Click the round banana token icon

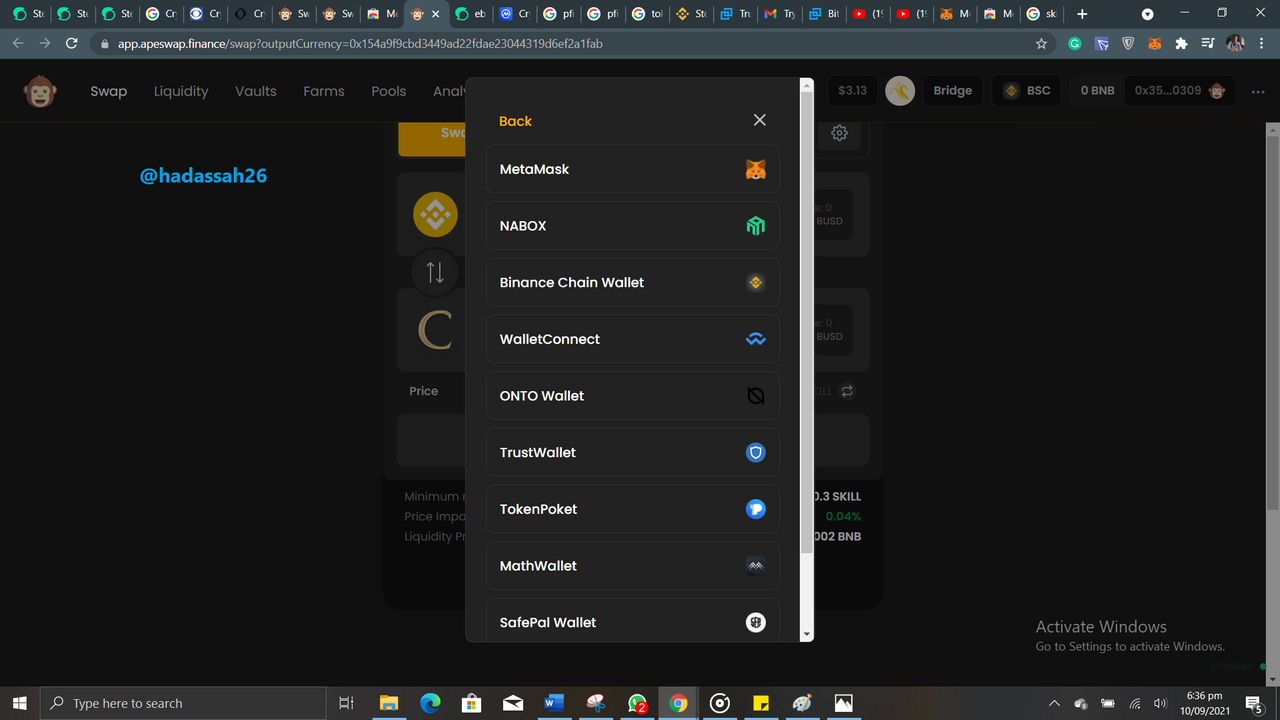click(900, 91)
